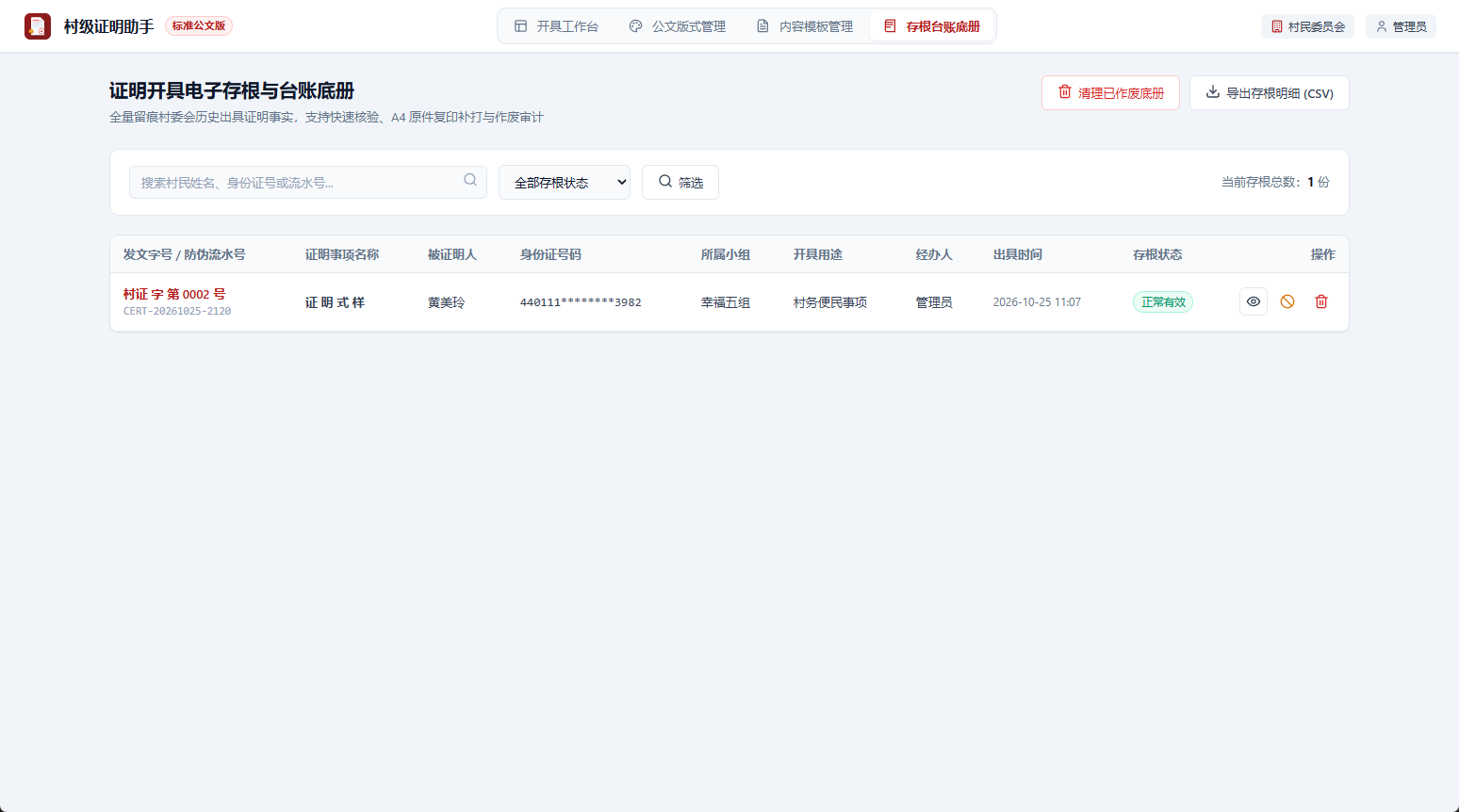
Task: Select serial number CERT-20261025-2120
Action: pyautogui.click(x=177, y=311)
